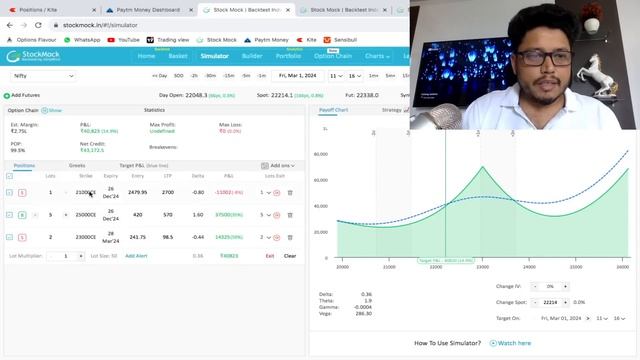640x360 pixels.
Task: Go to the Home nav item
Action: (x=146, y=56)
